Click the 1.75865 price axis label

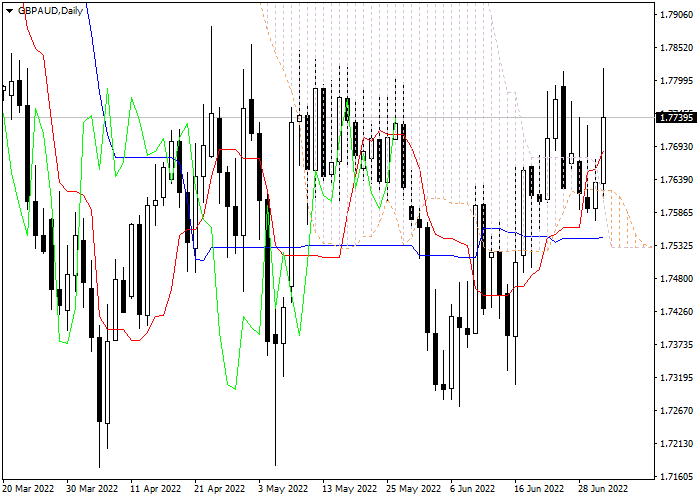(677, 212)
